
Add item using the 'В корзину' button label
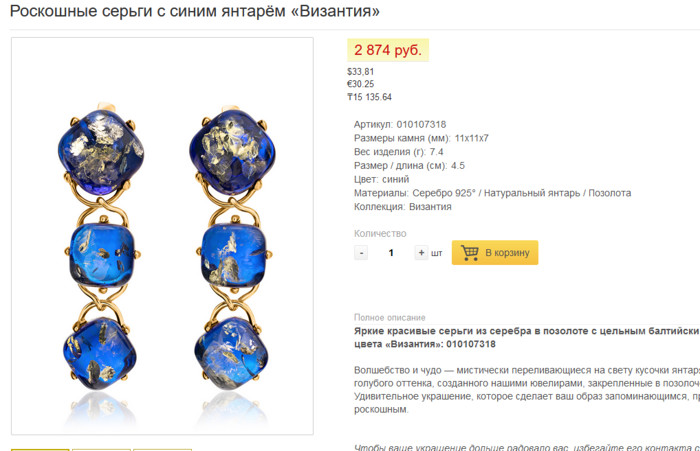click(507, 253)
